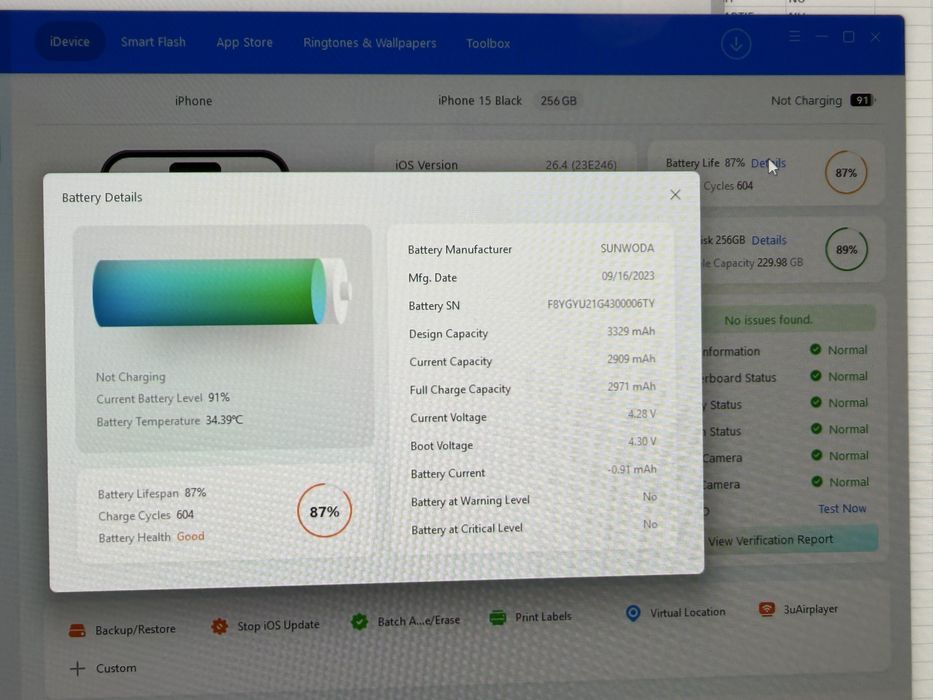Click the iPhone 15 Black device label
Screen dimensions: 933x700
(480, 101)
